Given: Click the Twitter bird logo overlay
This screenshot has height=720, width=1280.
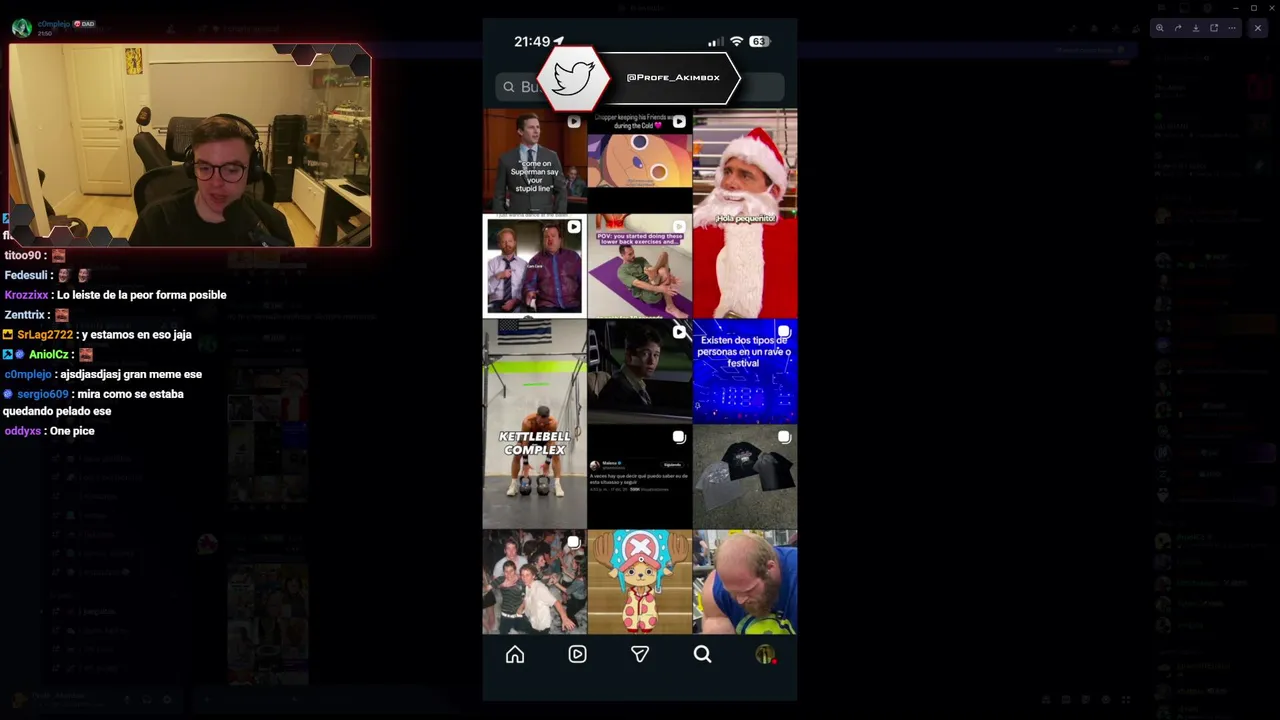Looking at the screenshot, I should coord(573,78).
